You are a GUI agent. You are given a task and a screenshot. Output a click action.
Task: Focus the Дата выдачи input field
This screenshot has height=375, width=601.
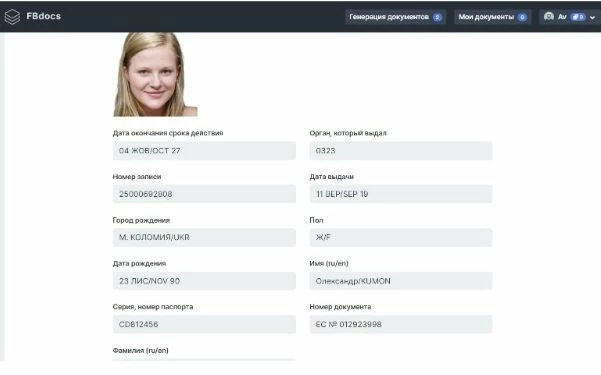pyautogui.click(x=401, y=194)
